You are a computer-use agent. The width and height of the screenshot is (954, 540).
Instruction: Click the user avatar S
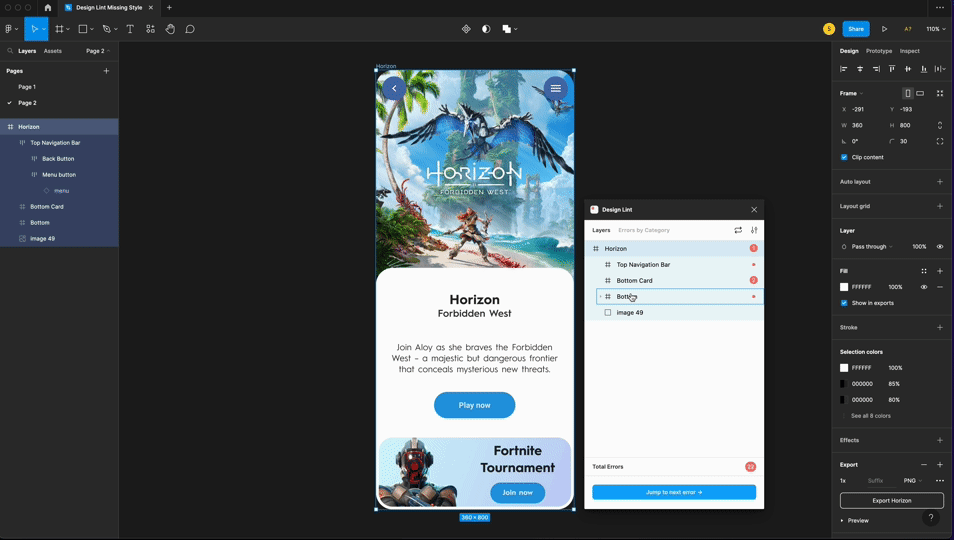[829, 29]
